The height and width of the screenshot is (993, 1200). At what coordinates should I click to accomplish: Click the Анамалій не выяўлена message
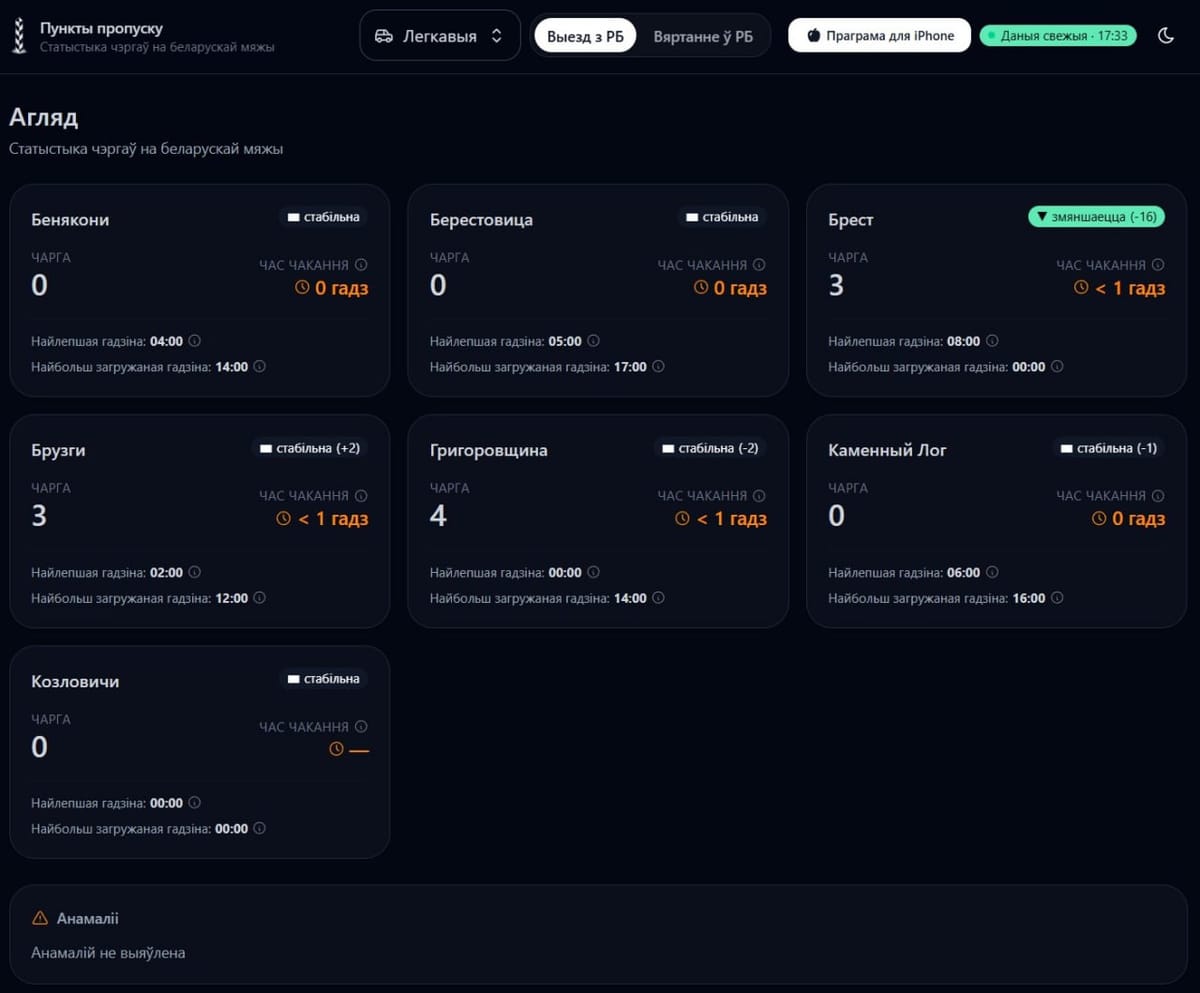108,953
